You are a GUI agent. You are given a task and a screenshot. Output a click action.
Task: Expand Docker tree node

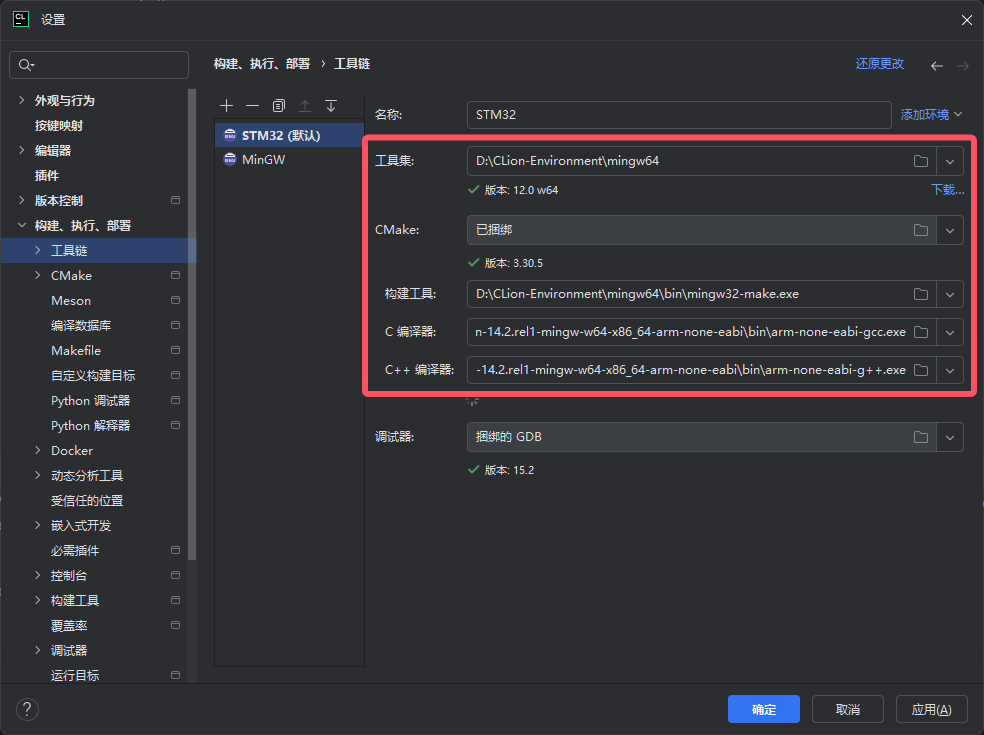click(38, 450)
